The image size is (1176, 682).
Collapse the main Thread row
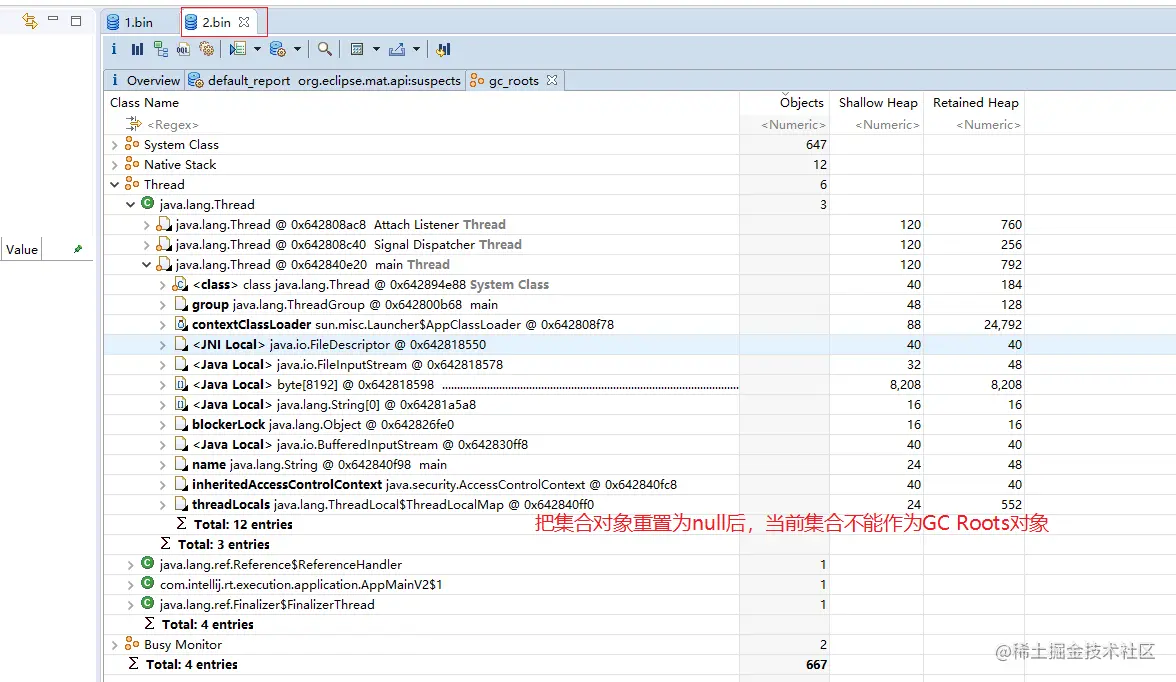147,264
